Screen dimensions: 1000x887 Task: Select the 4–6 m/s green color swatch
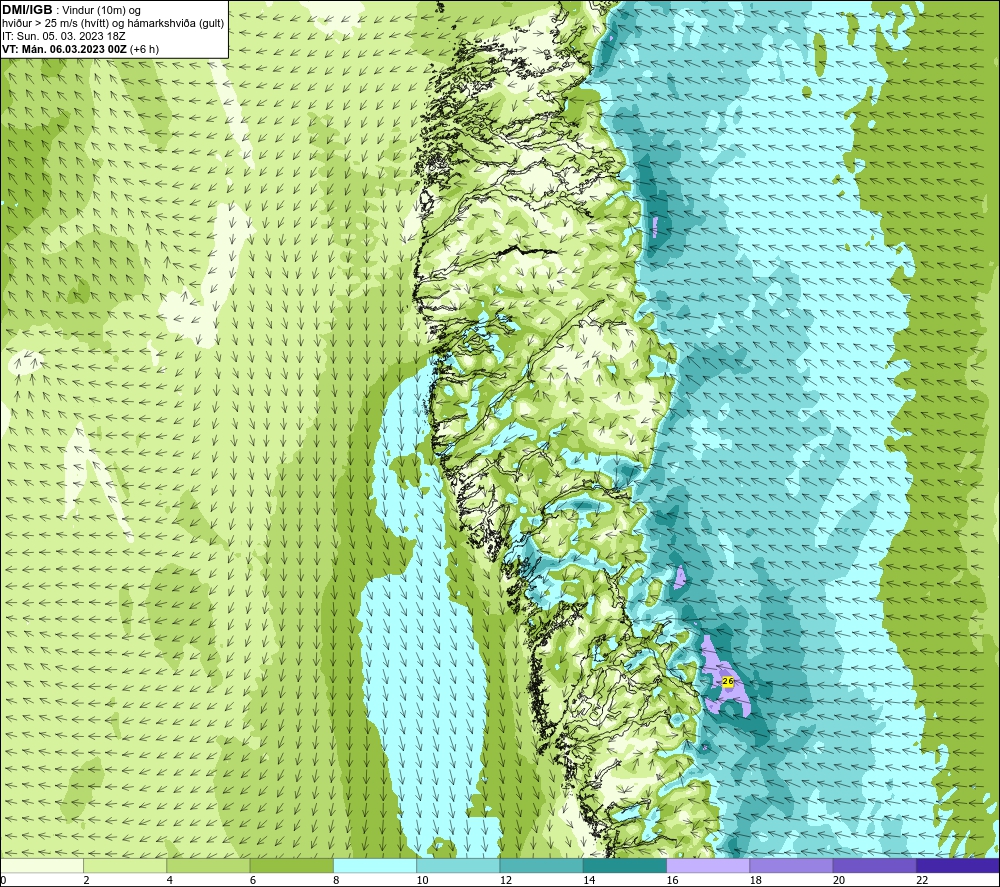(209, 866)
